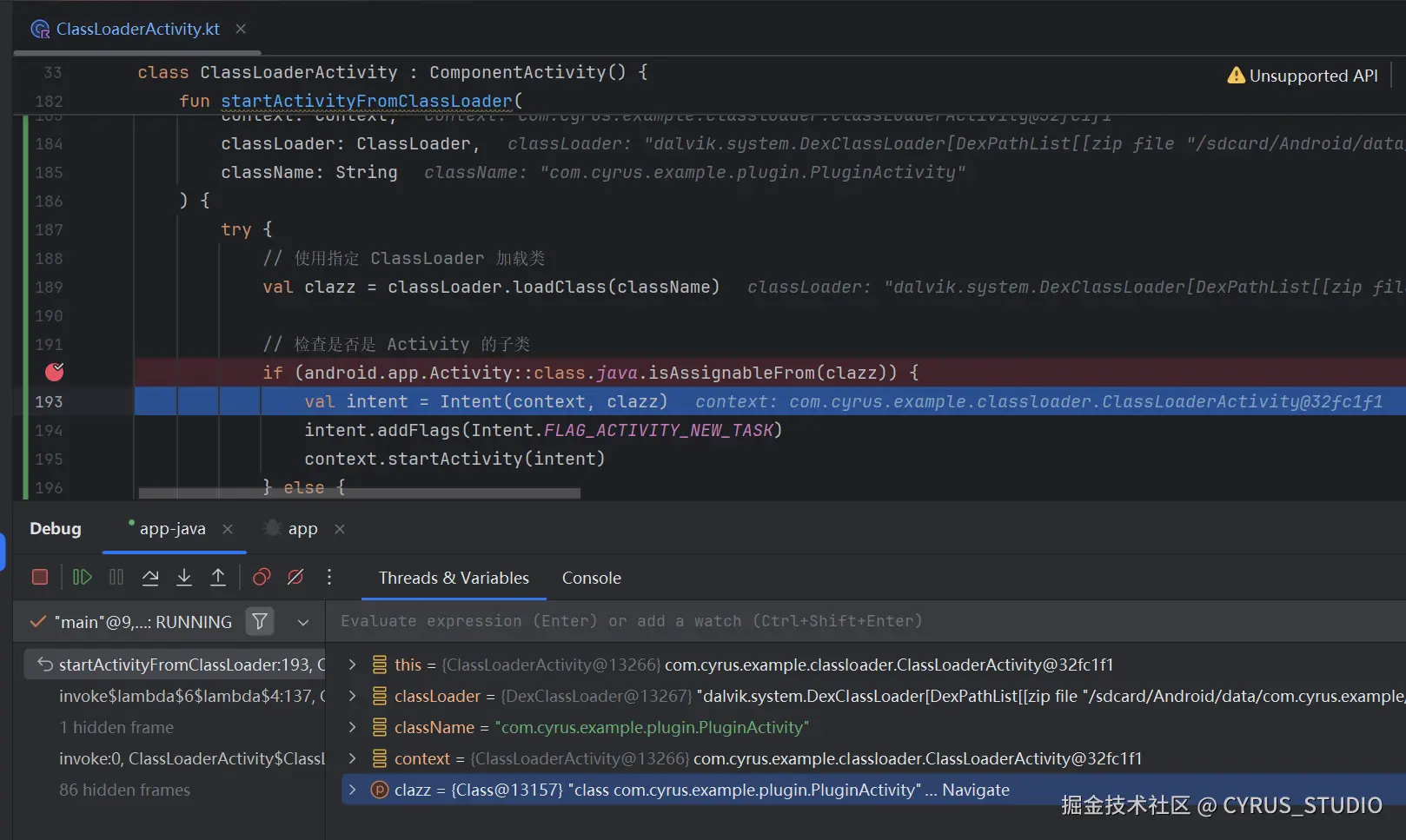Close the app debug tab
Screen dimensions: 1406x840
pyautogui.click(x=340, y=529)
